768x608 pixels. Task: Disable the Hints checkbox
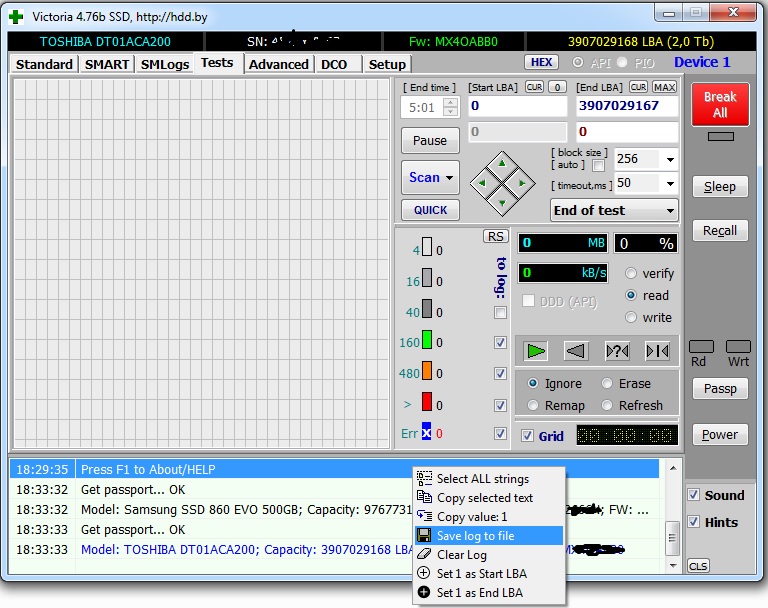[x=694, y=521]
